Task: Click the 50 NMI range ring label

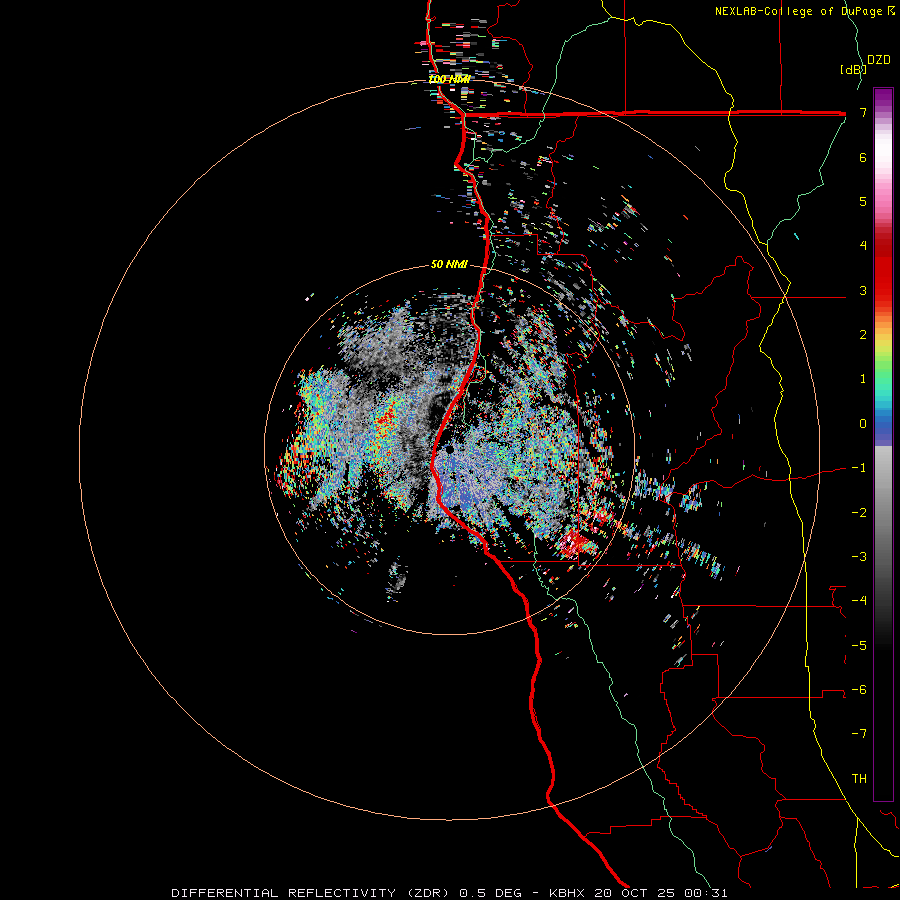Action: click(x=449, y=264)
